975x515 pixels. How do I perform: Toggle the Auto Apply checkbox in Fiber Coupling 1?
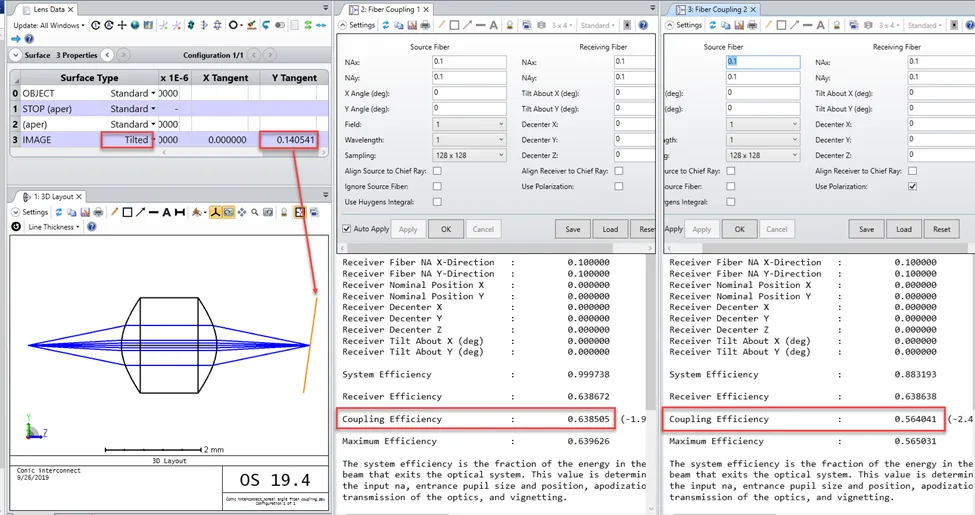coord(347,229)
